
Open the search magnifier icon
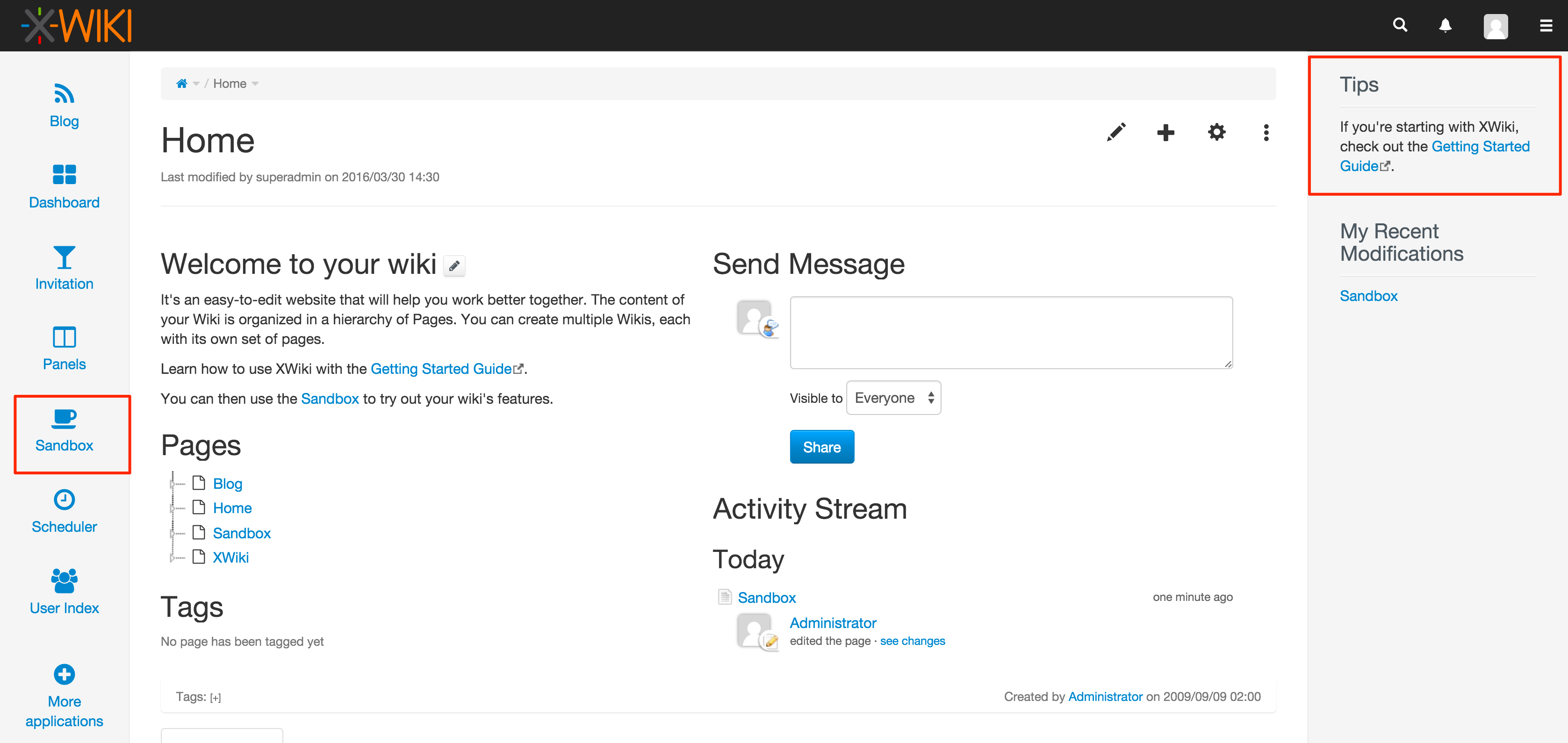(1400, 25)
